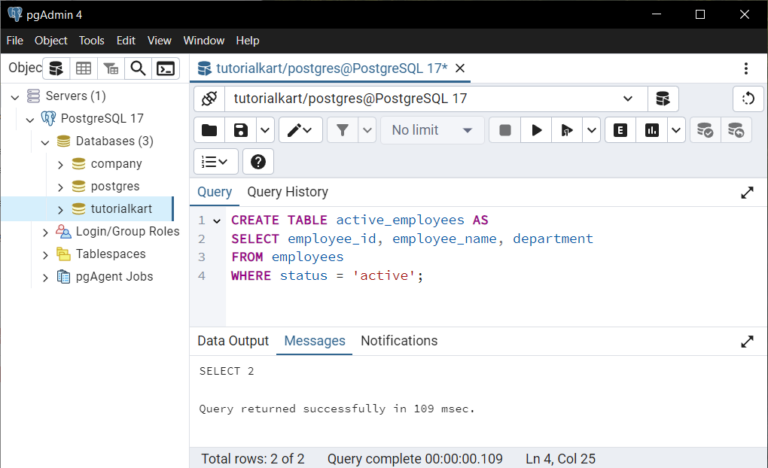The height and width of the screenshot is (468, 768).
Task: Open the No limit rows dropdown
Action: click(432, 130)
